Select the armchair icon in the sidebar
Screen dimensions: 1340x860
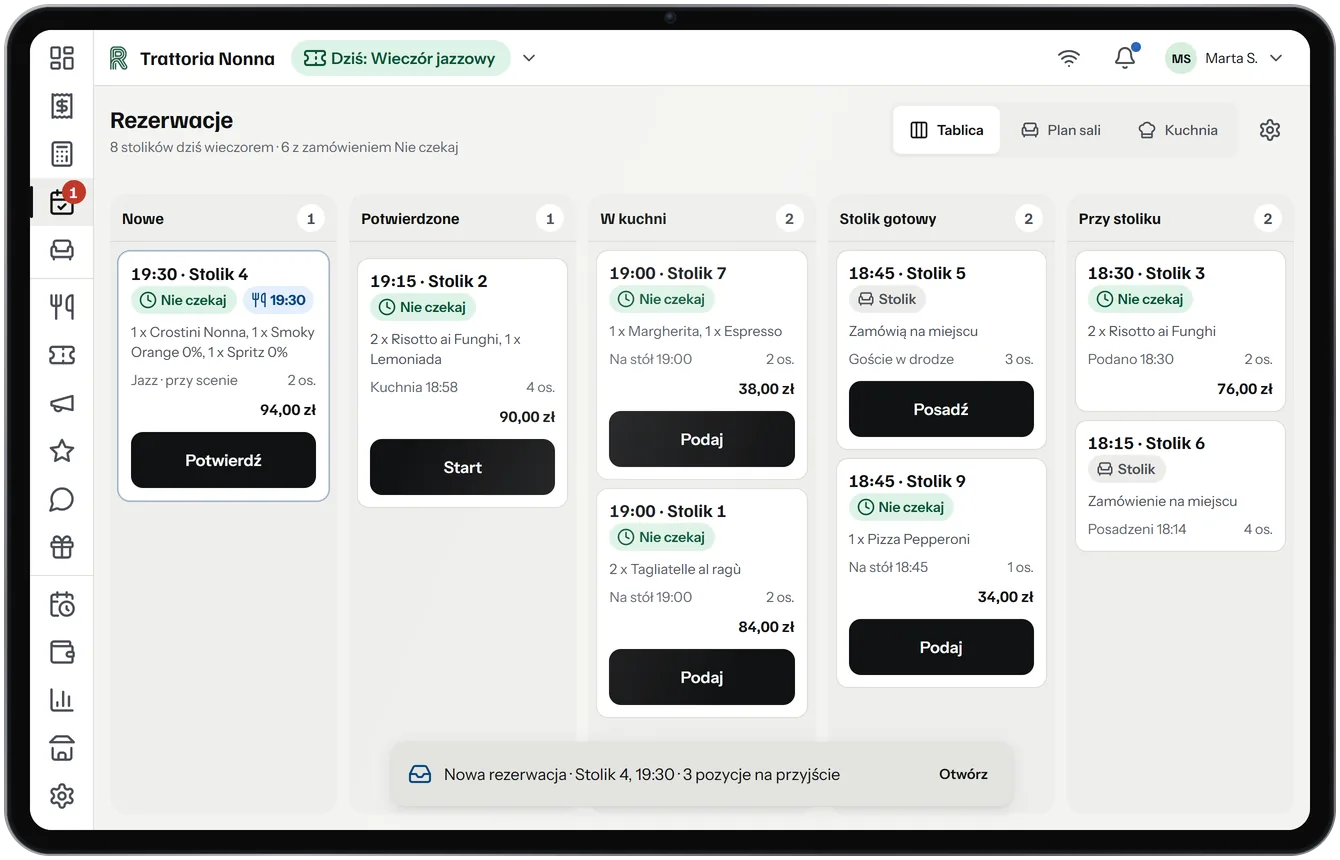[x=62, y=250]
